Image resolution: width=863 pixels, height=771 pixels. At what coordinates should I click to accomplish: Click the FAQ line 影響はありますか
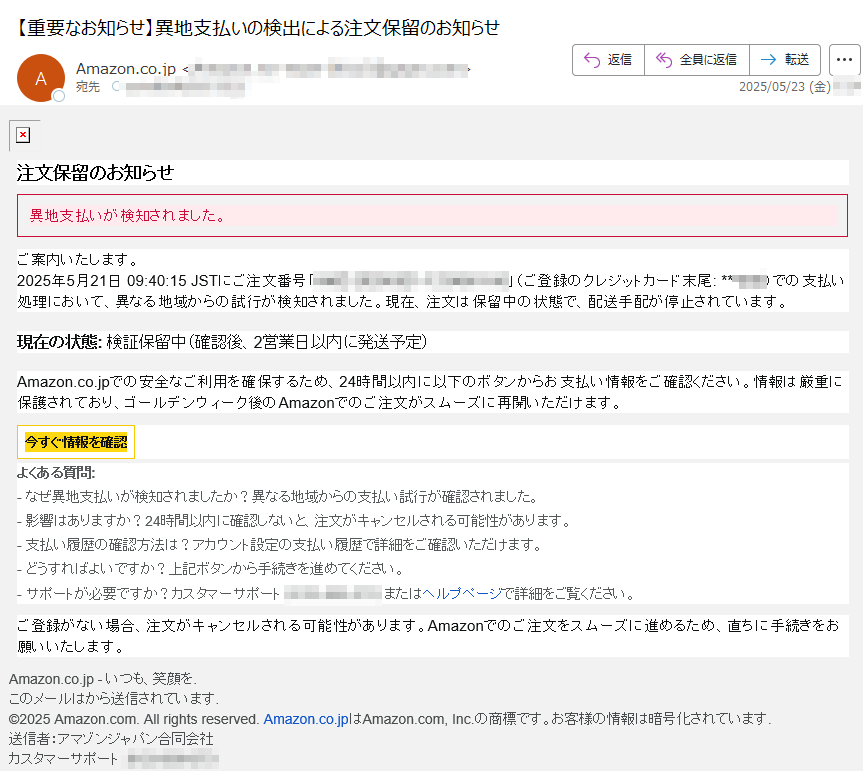pyautogui.click(x=294, y=520)
